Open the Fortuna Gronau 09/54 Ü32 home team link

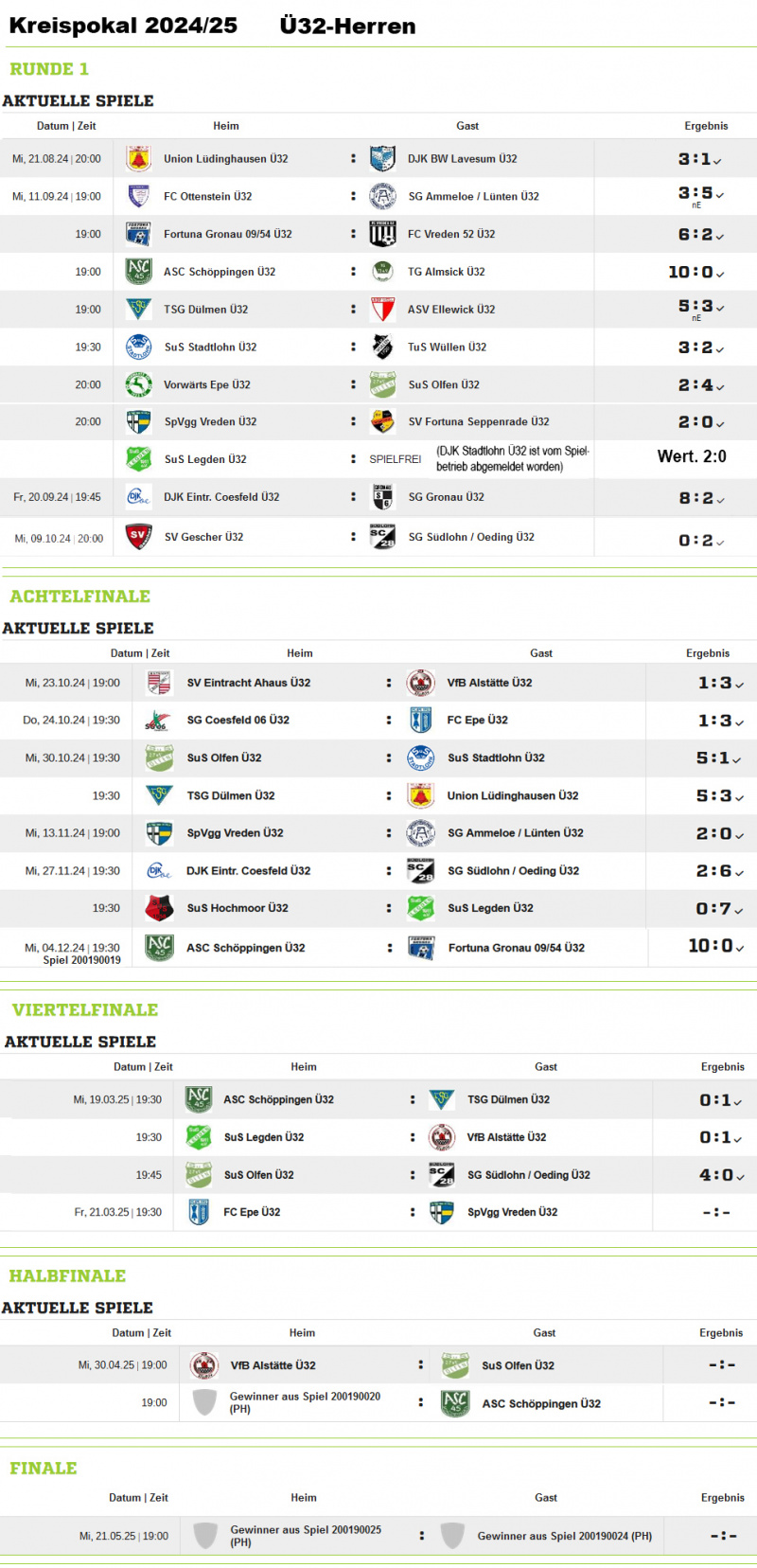click(227, 234)
